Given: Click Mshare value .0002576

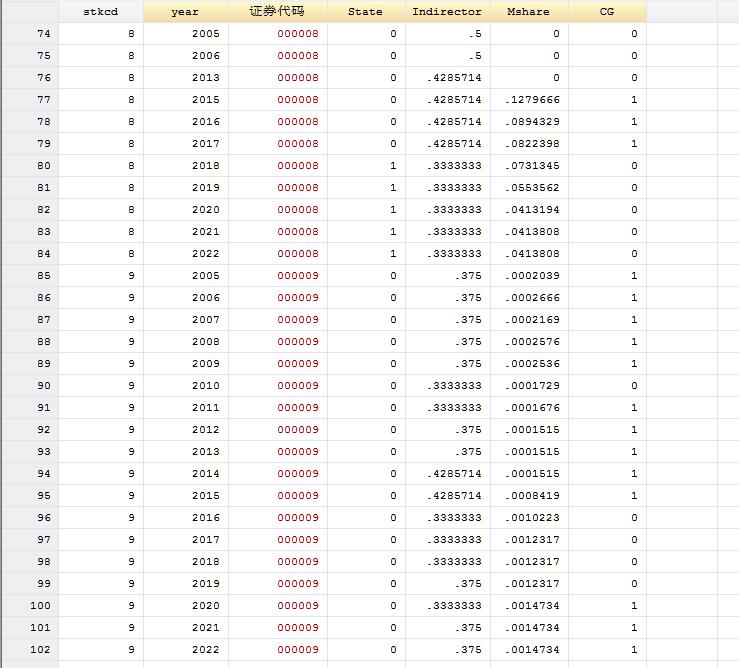Looking at the screenshot, I should click(x=529, y=341).
